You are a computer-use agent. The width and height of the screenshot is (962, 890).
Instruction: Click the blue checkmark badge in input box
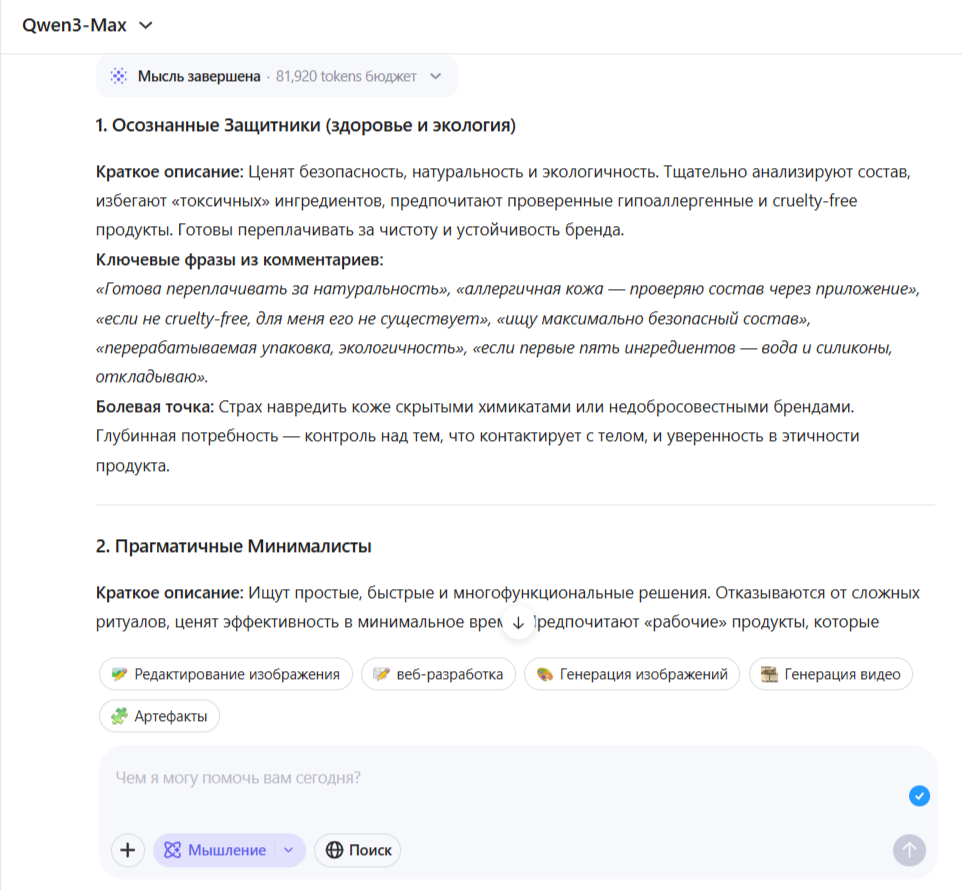pos(919,796)
